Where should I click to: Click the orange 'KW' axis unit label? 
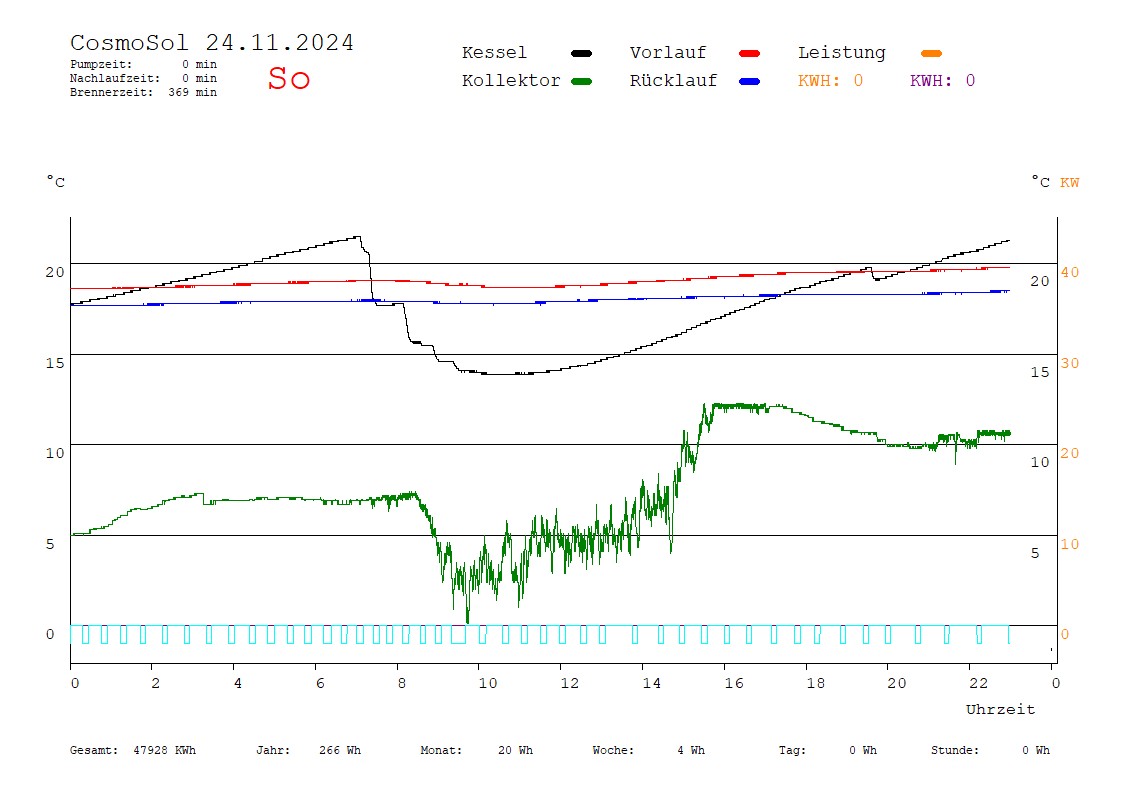click(1070, 182)
